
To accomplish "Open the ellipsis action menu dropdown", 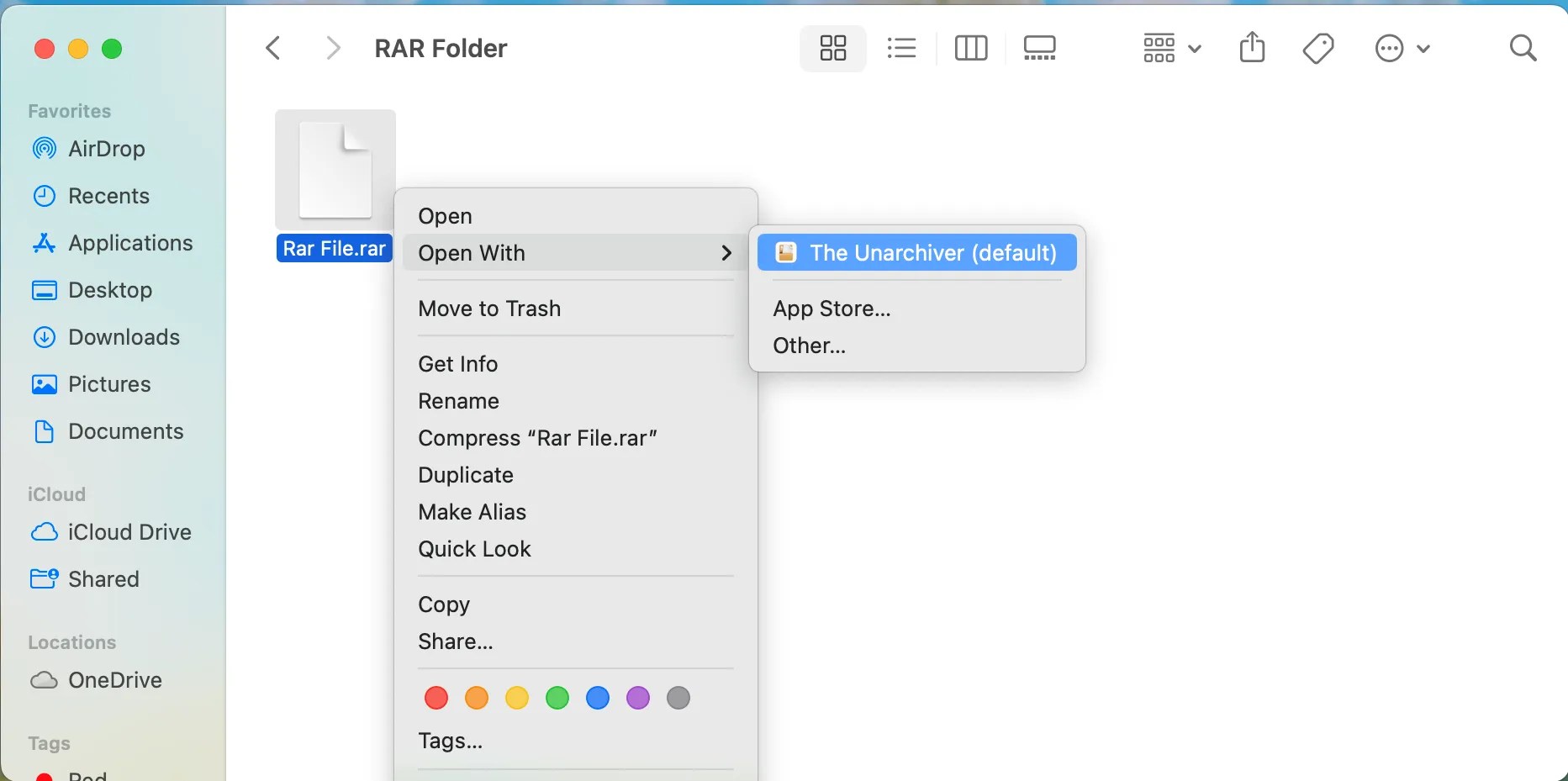I will tap(1402, 48).
